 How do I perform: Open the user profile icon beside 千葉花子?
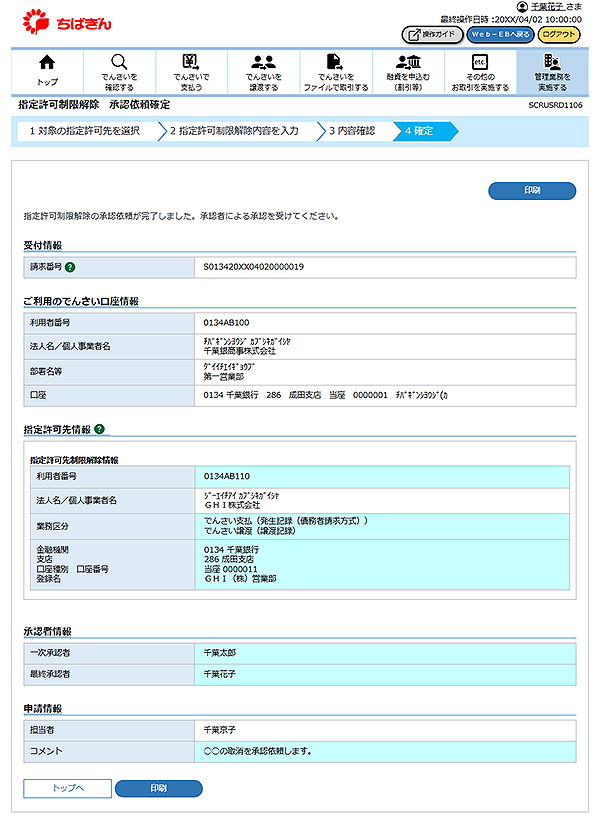(x=522, y=7)
